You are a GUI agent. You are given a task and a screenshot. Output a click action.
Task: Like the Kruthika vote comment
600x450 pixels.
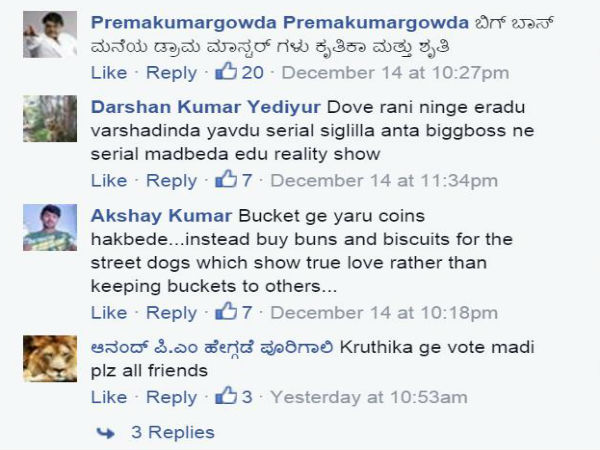click(109, 397)
